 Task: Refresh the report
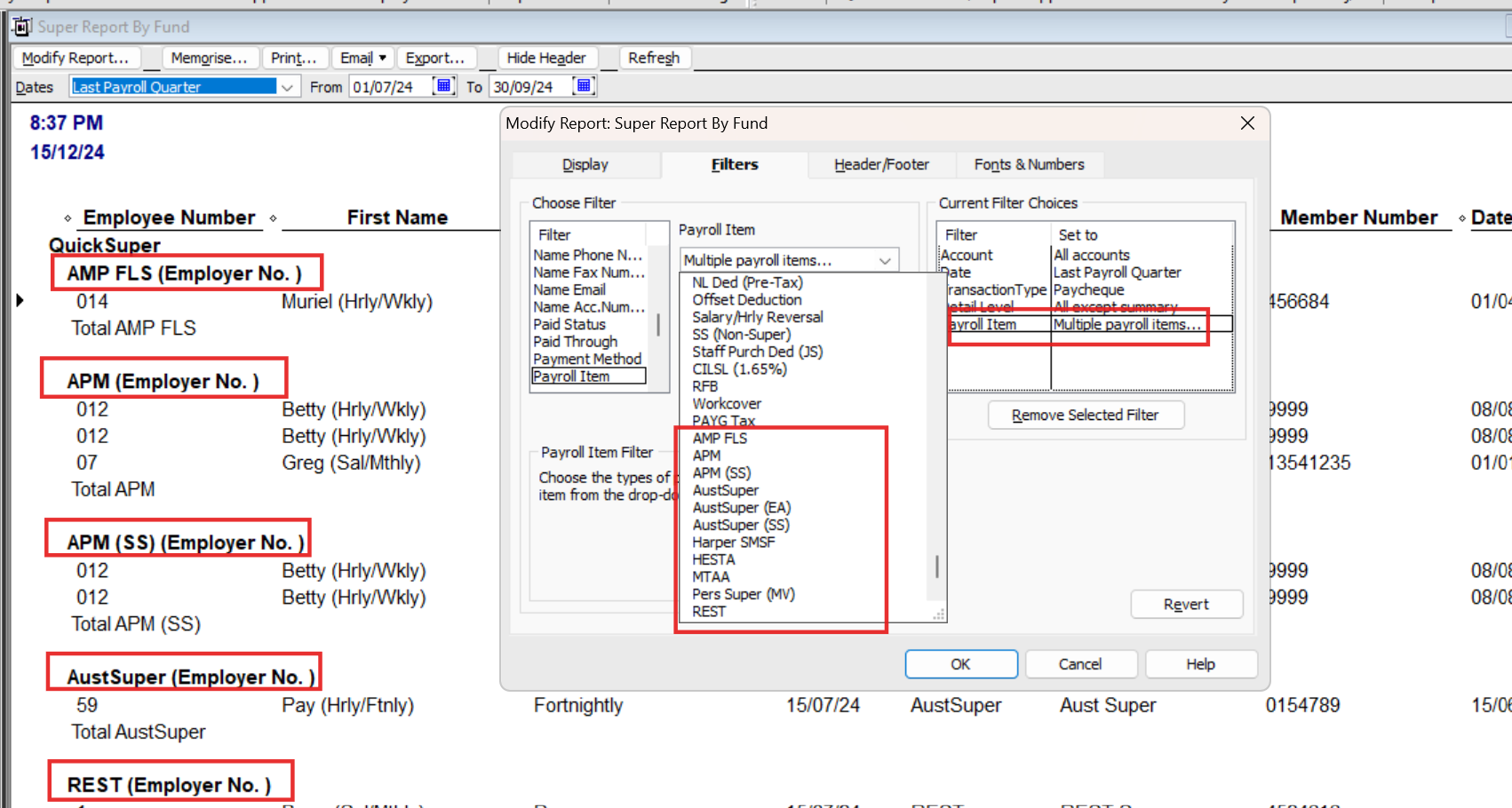pos(654,58)
